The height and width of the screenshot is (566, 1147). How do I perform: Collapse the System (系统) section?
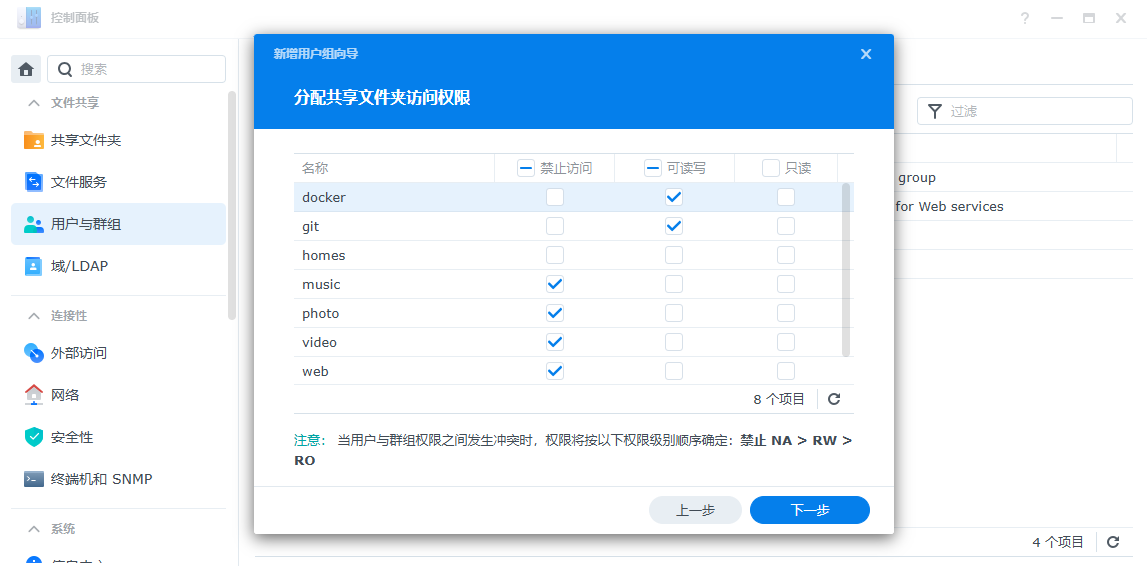click(34, 529)
